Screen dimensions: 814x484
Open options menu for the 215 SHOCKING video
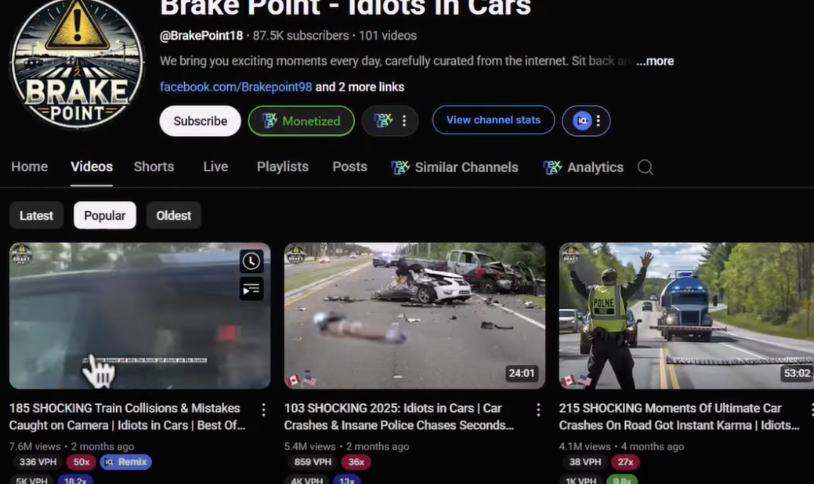pos(808,410)
